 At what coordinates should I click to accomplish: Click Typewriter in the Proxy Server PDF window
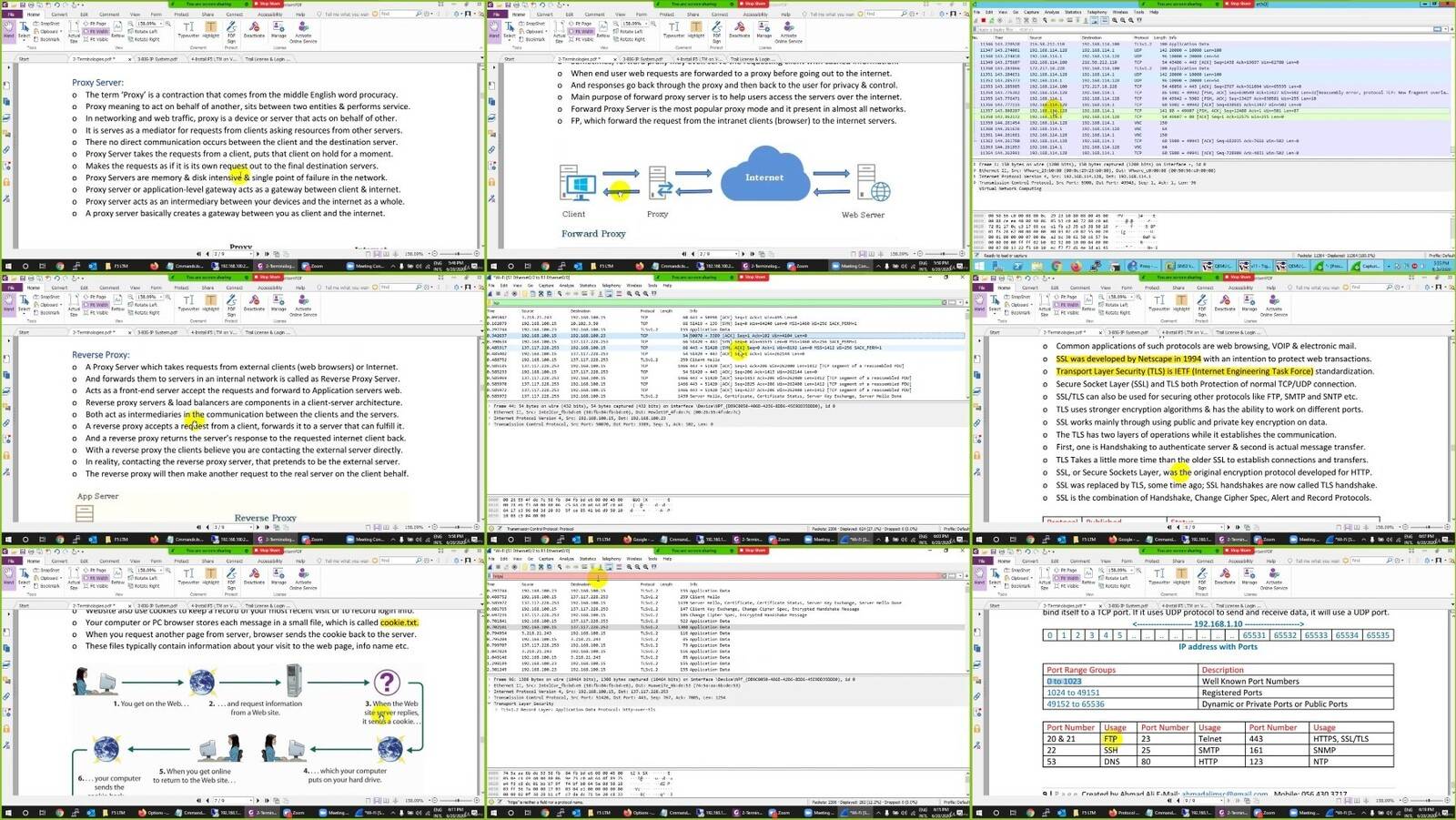(x=188, y=31)
